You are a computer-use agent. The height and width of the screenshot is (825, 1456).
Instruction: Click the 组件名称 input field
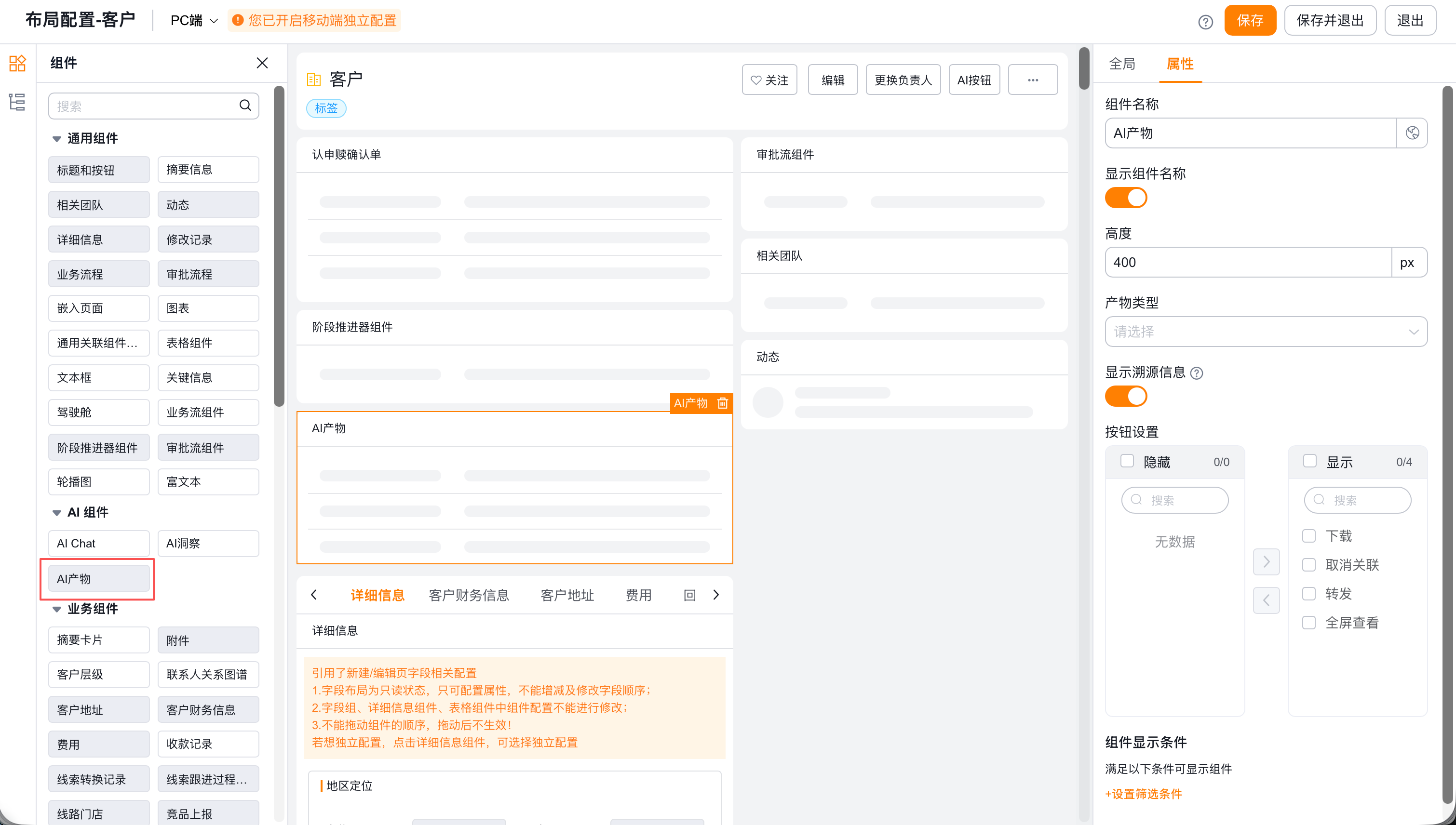[1250, 133]
